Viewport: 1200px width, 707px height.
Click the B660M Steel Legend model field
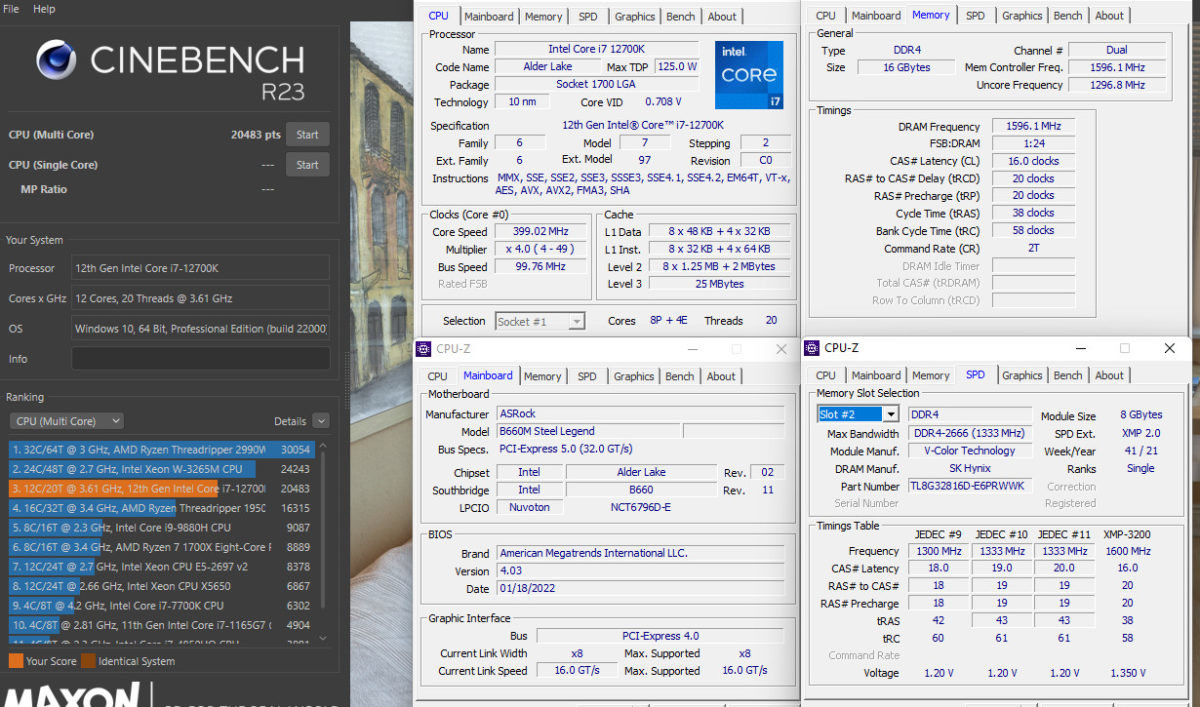pos(588,431)
